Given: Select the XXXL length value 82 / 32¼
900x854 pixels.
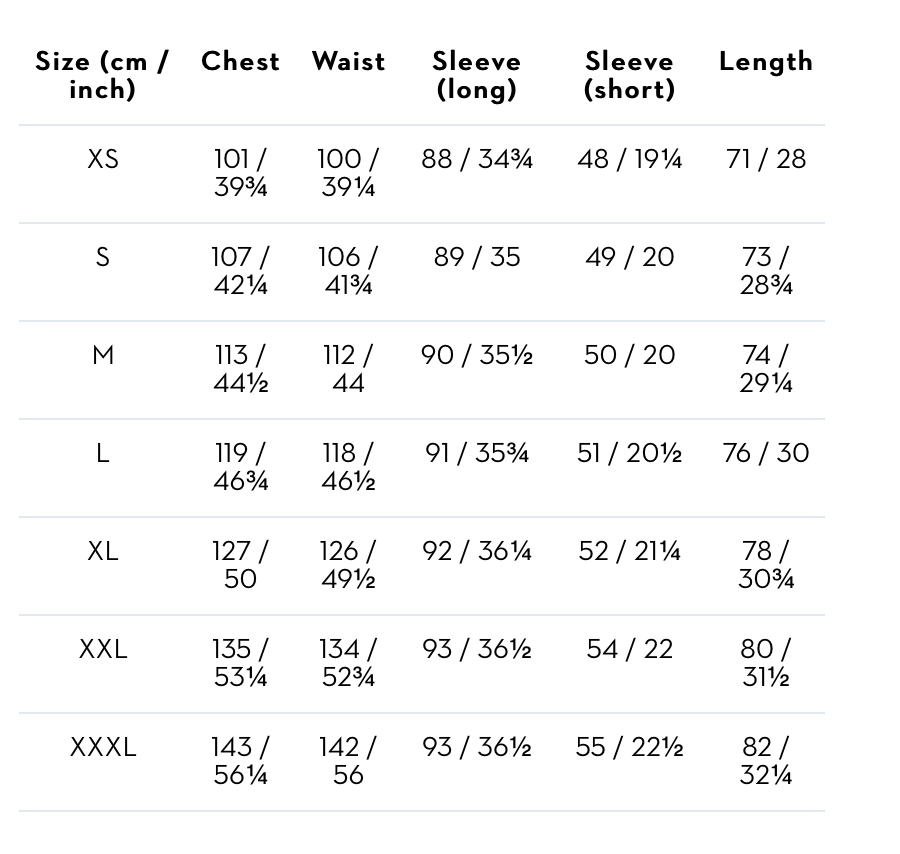Looking at the screenshot, I should 766,762.
